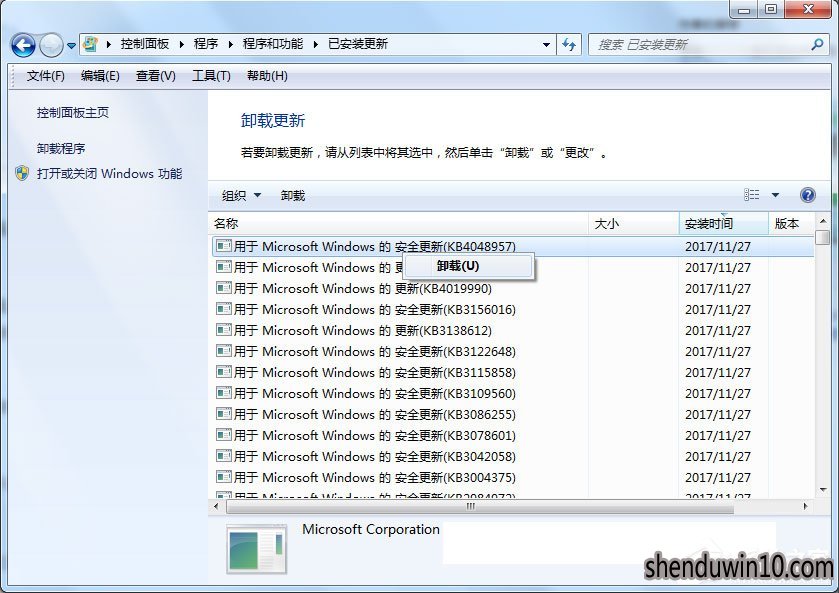Select the KB3156016 security update row
The width and height of the screenshot is (839, 593).
coord(513,309)
